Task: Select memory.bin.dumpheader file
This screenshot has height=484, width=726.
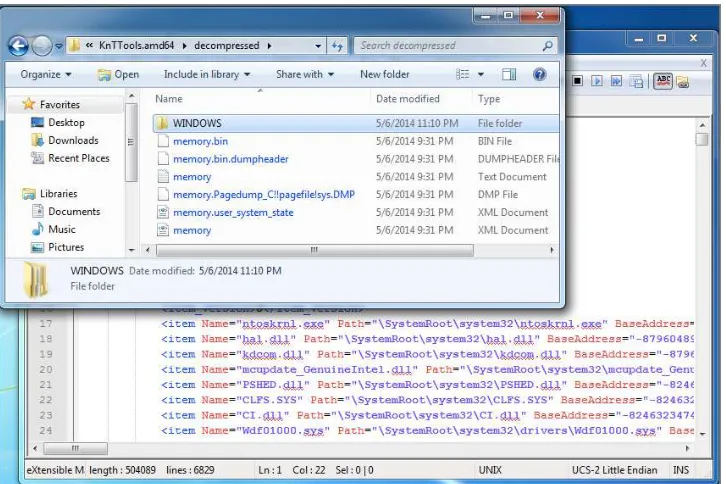Action: [231, 159]
